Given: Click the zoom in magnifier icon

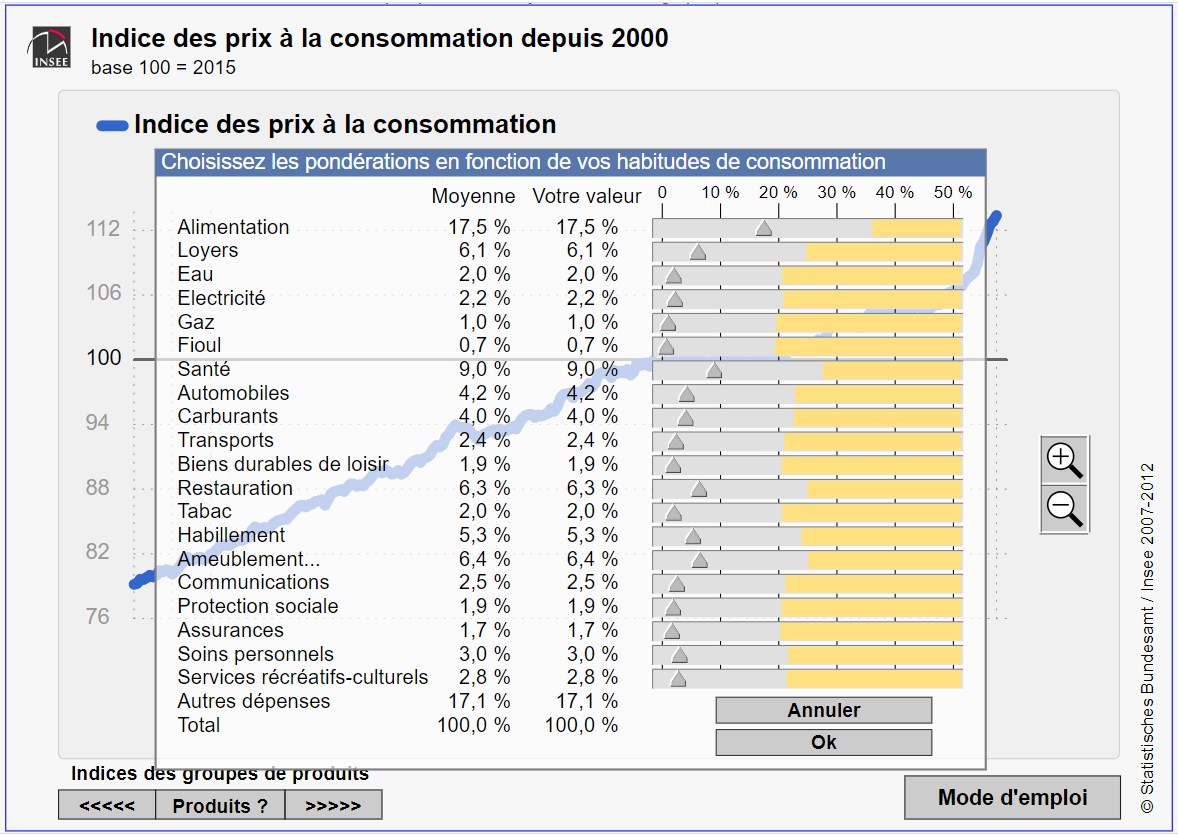Looking at the screenshot, I should (x=1064, y=460).
